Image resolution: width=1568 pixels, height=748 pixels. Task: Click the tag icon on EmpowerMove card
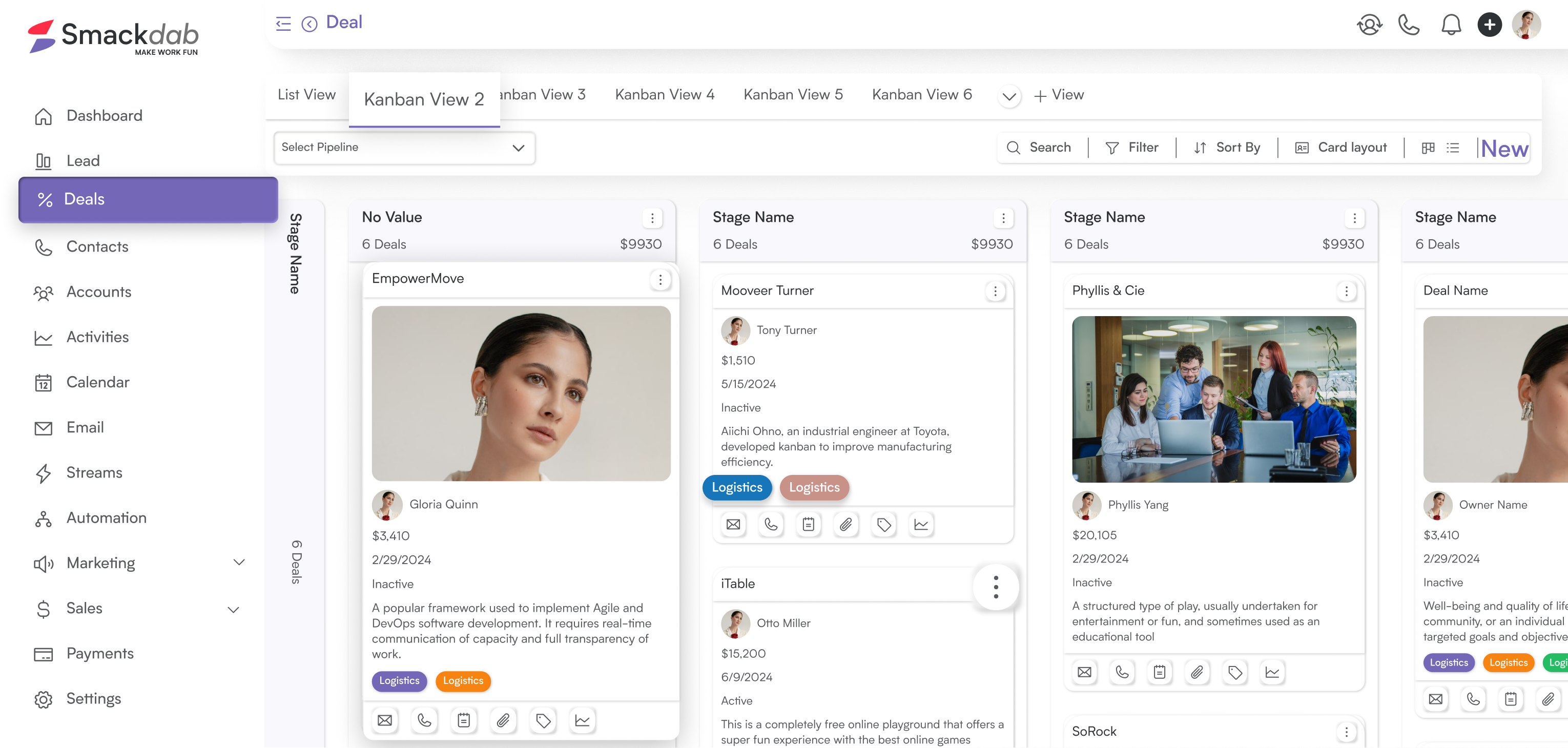click(x=543, y=720)
